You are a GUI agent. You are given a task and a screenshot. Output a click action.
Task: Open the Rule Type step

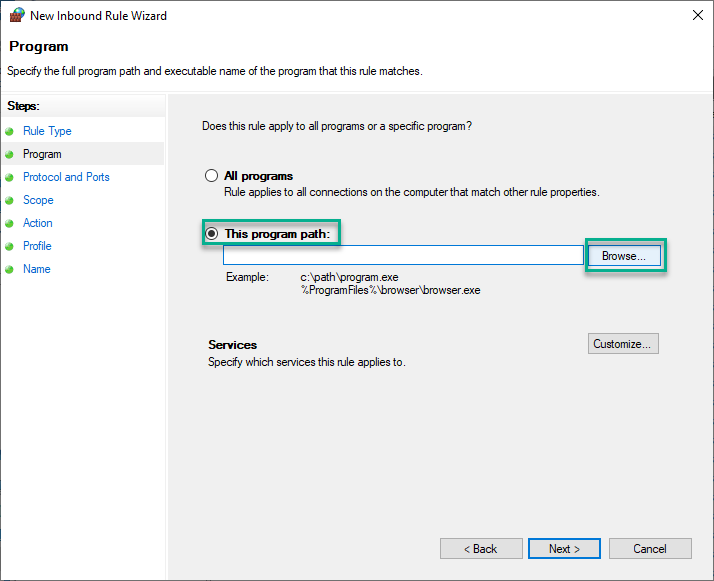(47, 131)
